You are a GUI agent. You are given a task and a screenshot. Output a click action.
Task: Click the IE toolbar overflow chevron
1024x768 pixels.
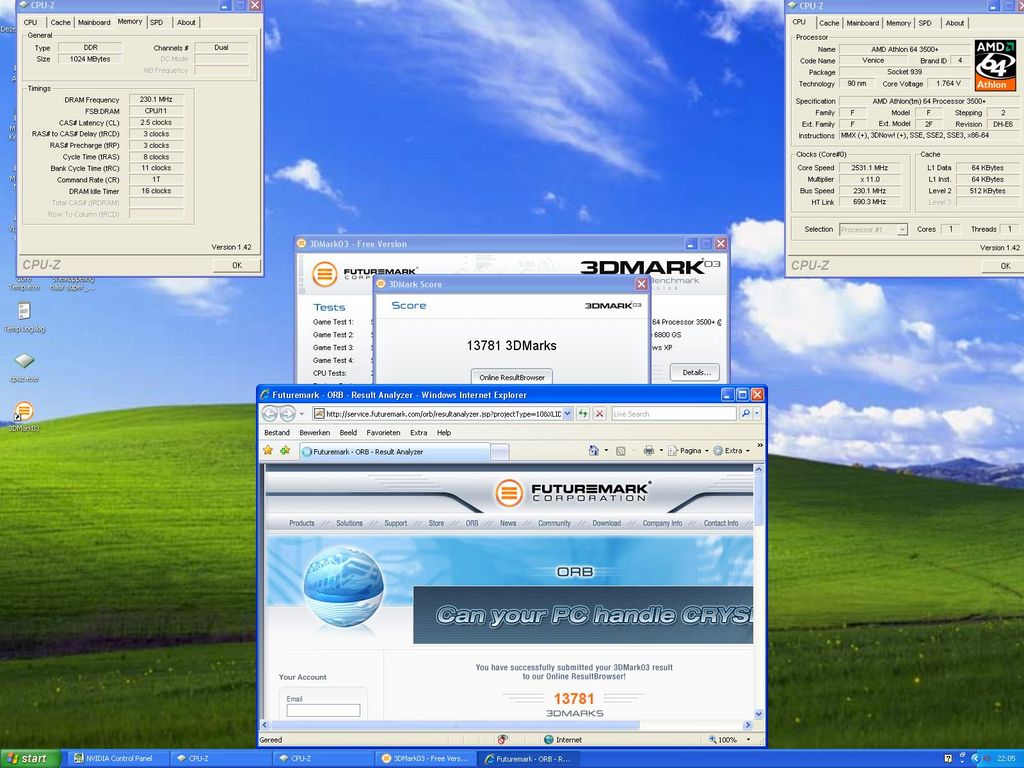point(760,446)
